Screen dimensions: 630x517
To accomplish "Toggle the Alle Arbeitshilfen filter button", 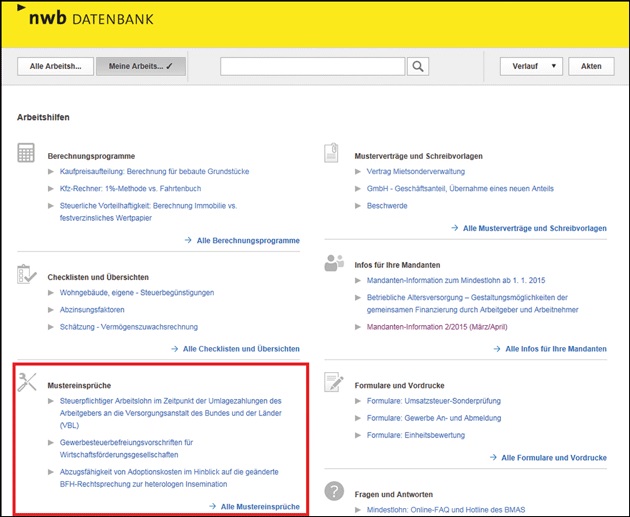I will [55, 66].
